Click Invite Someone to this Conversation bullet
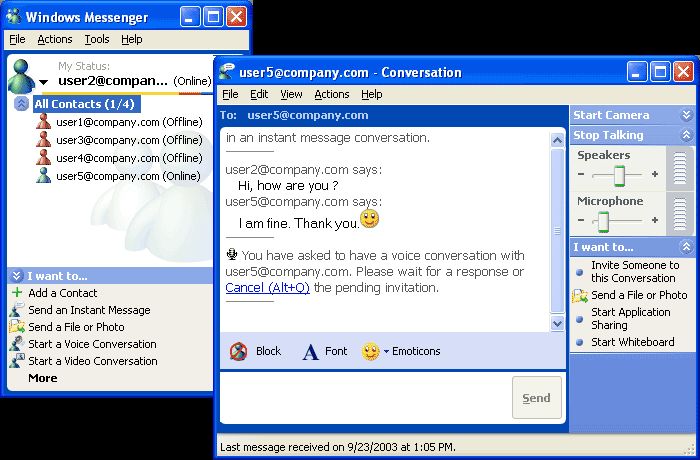 tap(579, 272)
